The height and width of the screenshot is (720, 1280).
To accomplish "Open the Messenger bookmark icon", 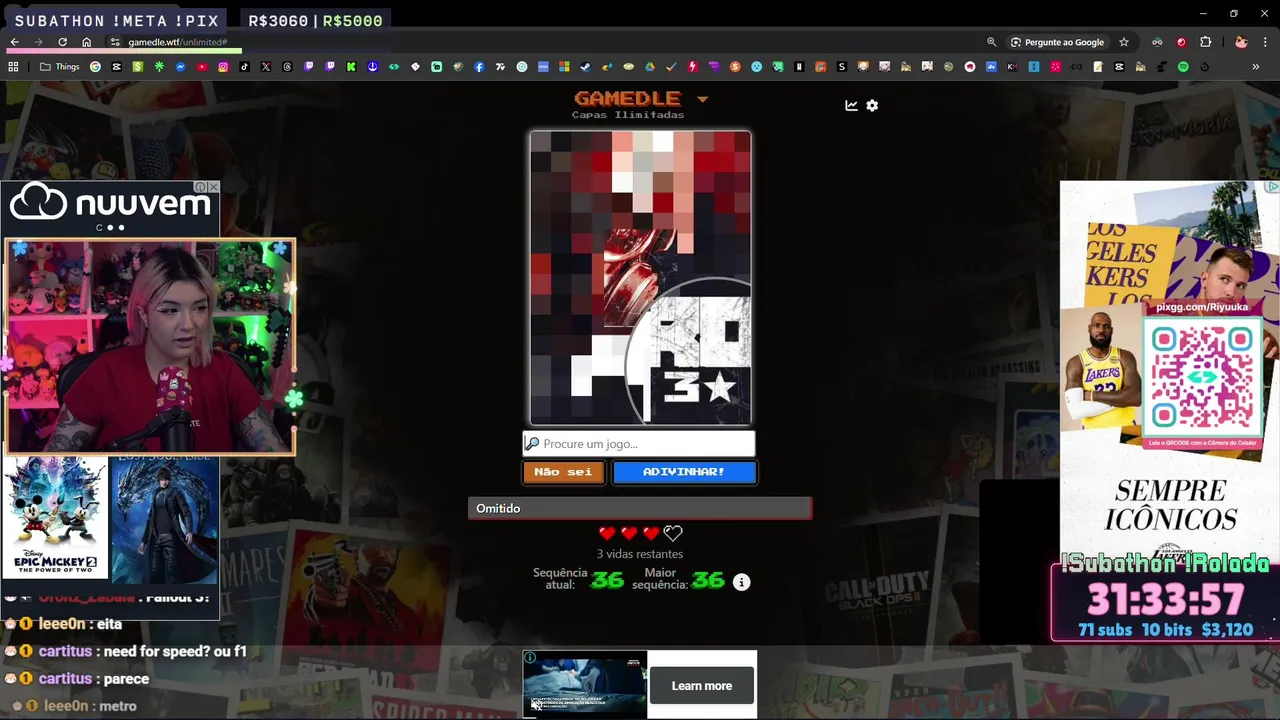I will coord(181,67).
